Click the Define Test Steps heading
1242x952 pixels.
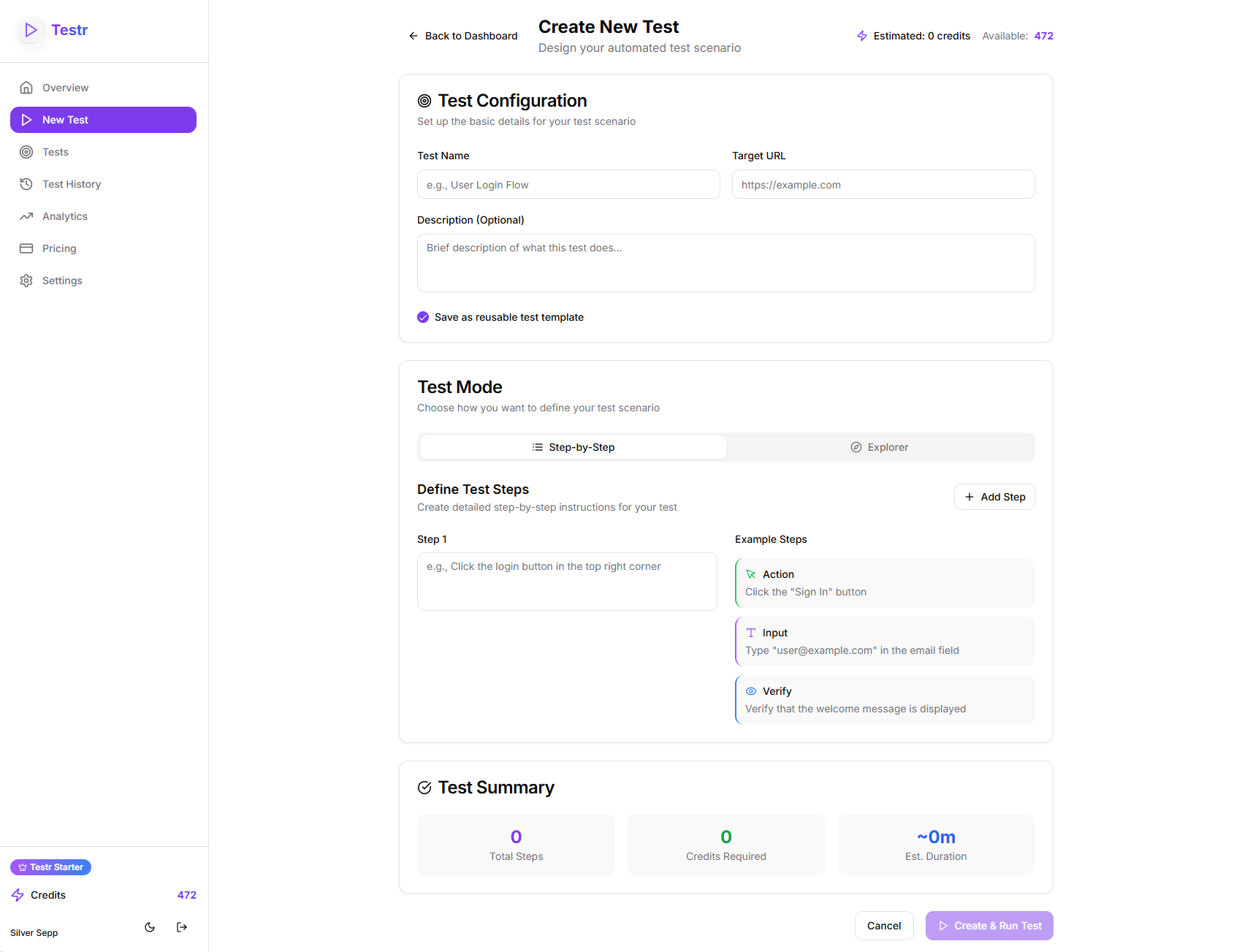tap(473, 490)
